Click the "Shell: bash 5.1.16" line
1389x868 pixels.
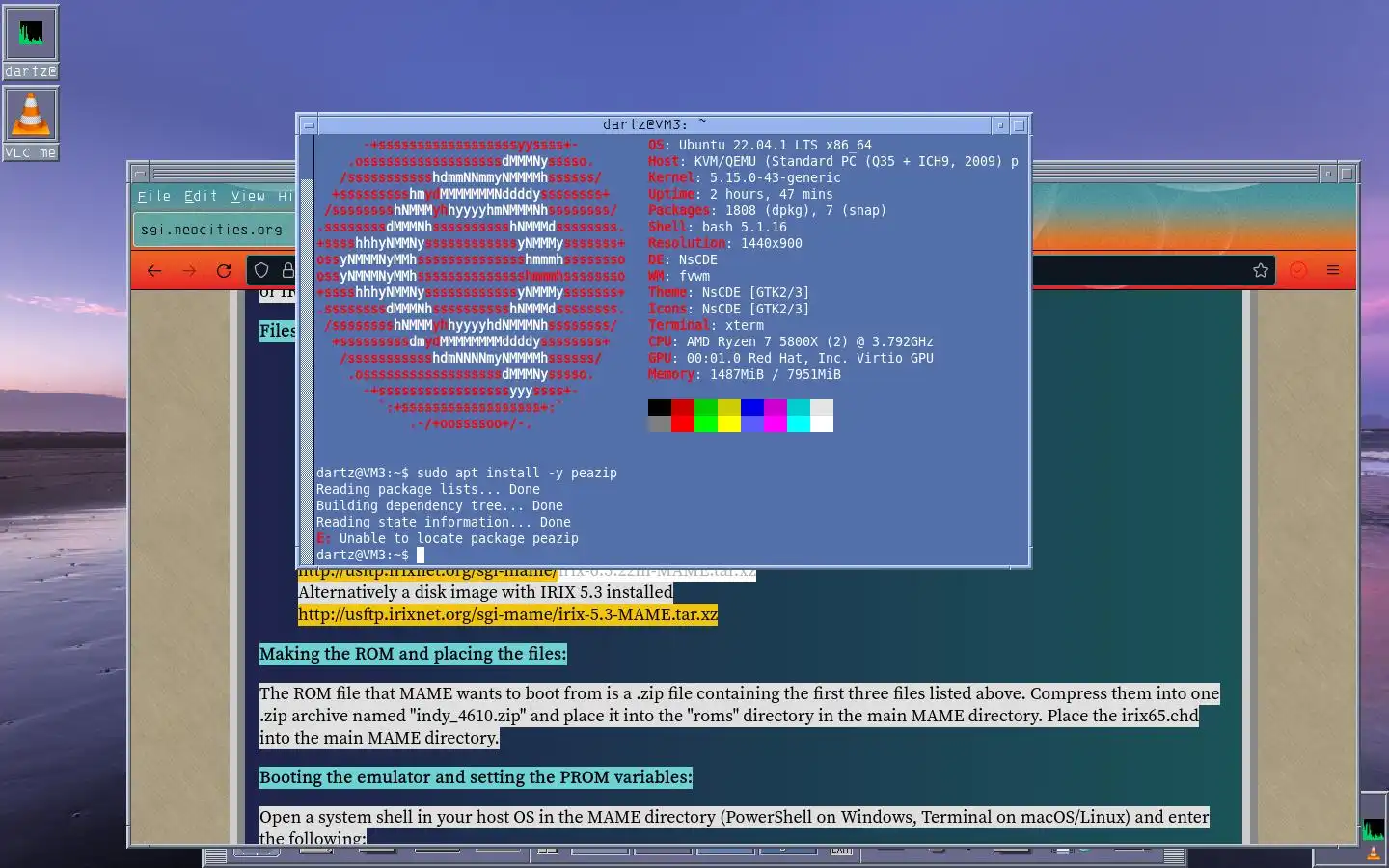point(718,227)
